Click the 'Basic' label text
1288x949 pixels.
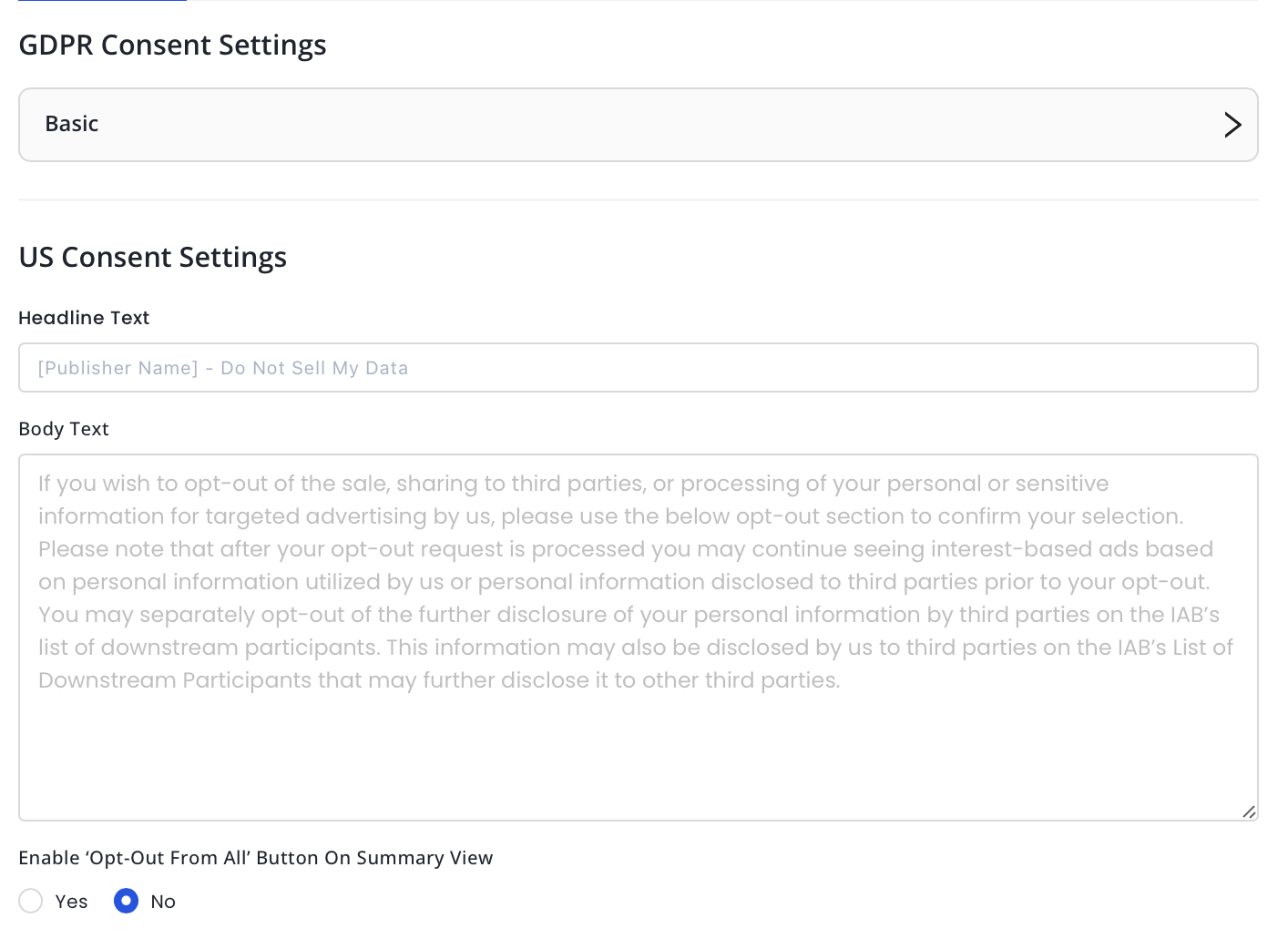click(72, 124)
